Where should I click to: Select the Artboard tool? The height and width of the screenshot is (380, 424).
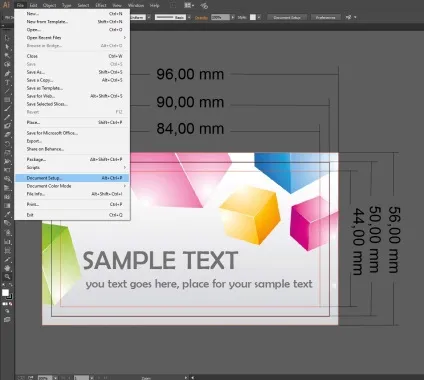pos(7,250)
